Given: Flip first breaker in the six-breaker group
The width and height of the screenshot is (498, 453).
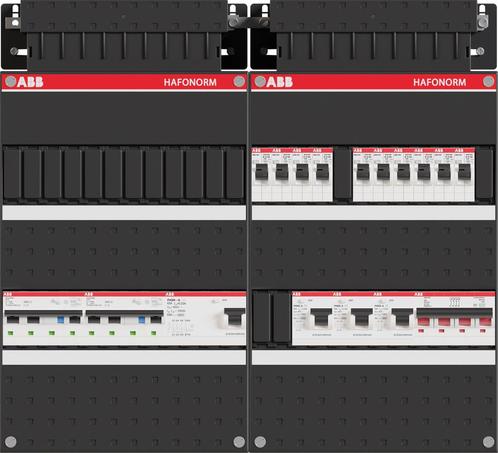Looking at the screenshot, I should 363,172.
